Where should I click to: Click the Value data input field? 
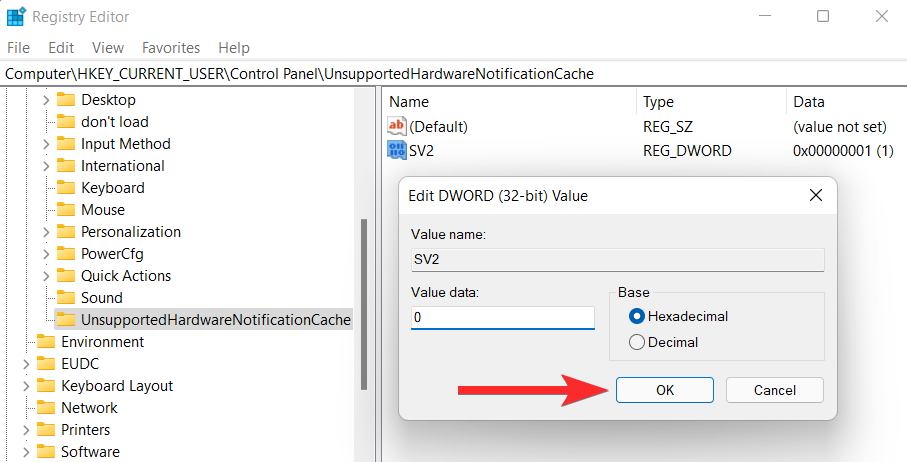click(503, 318)
